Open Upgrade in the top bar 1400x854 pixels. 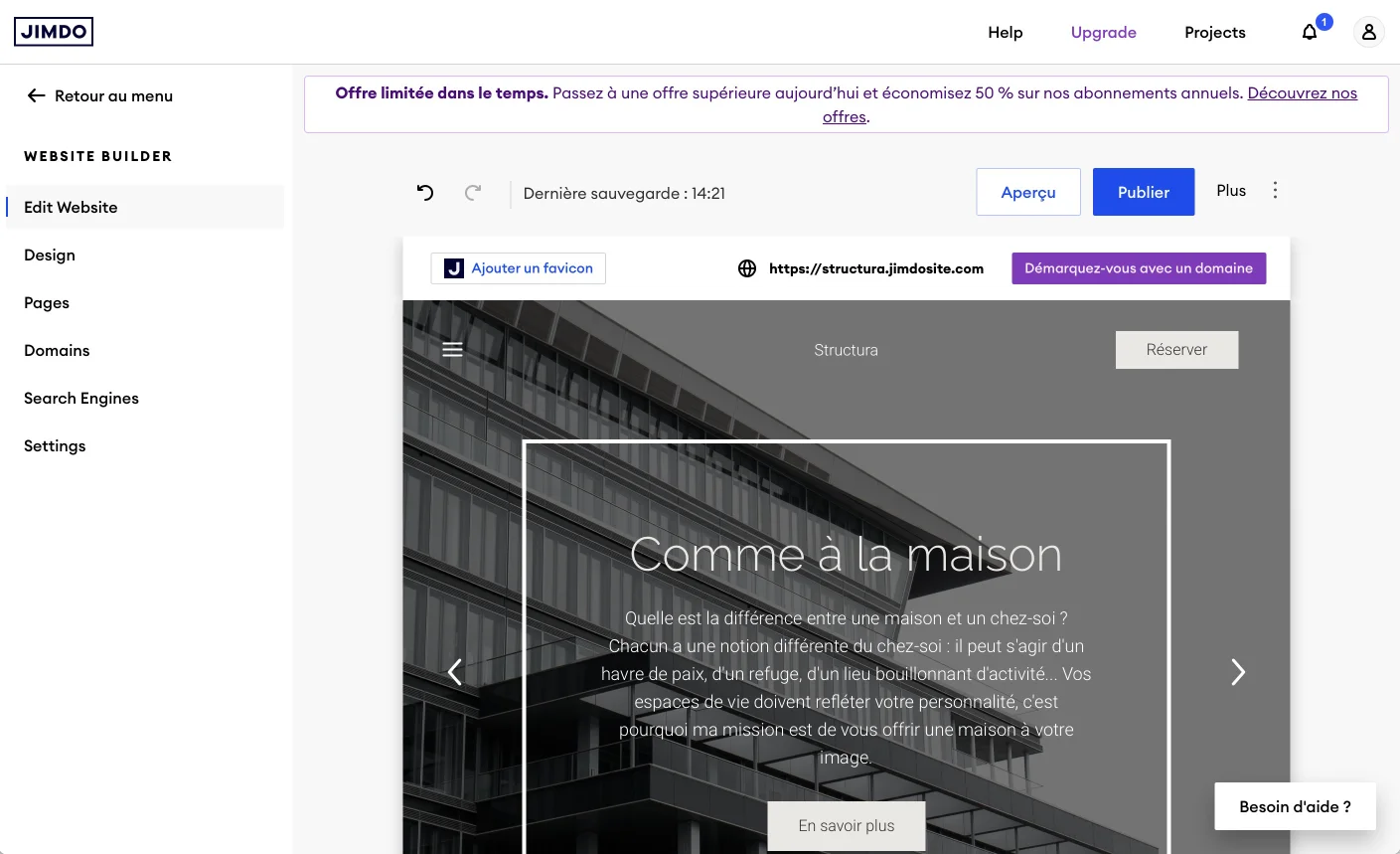[1103, 32]
